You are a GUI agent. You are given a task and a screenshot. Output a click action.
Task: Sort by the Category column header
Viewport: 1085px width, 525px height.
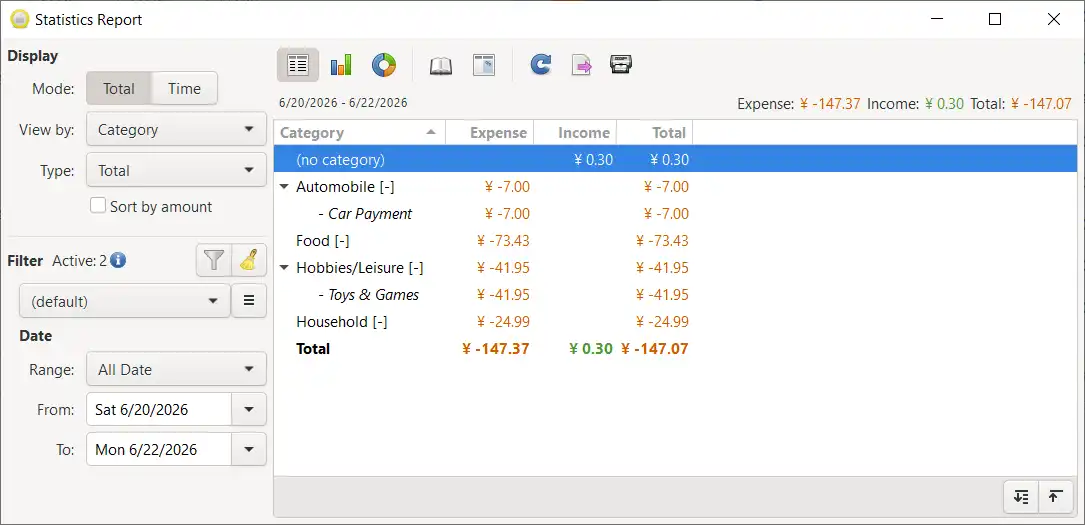(x=360, y=133)
